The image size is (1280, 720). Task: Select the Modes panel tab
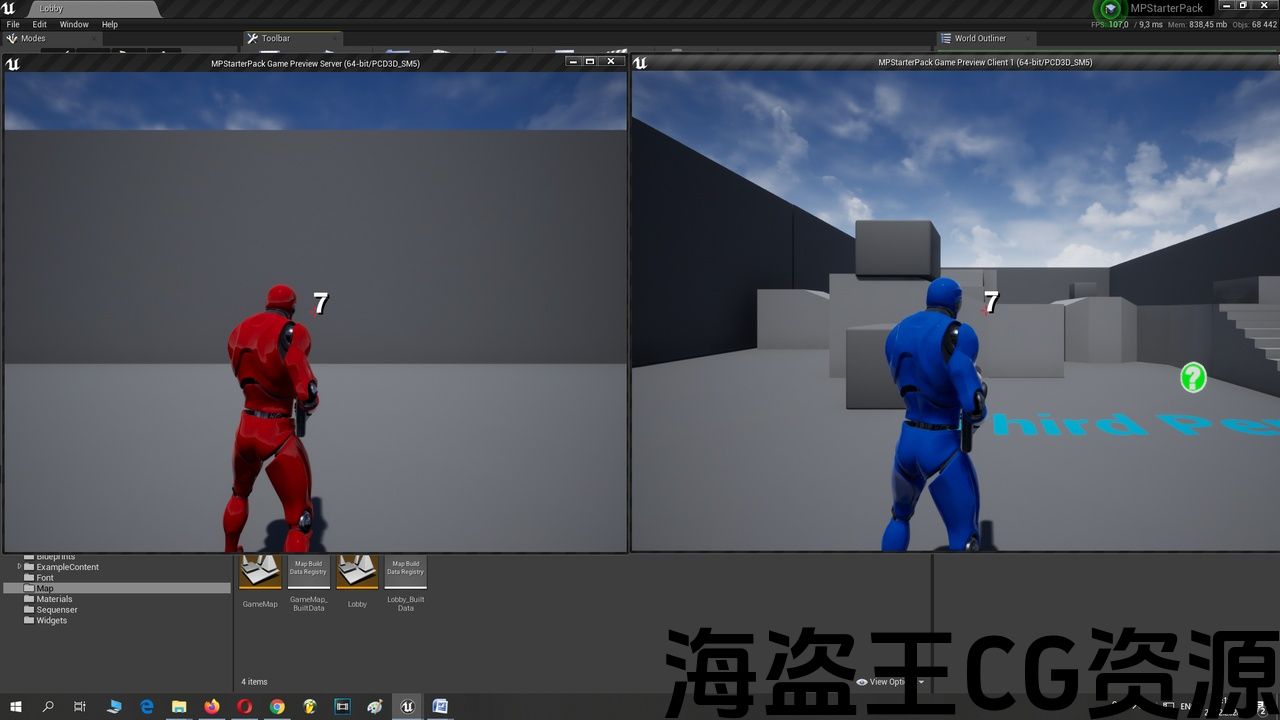[33, 38]
